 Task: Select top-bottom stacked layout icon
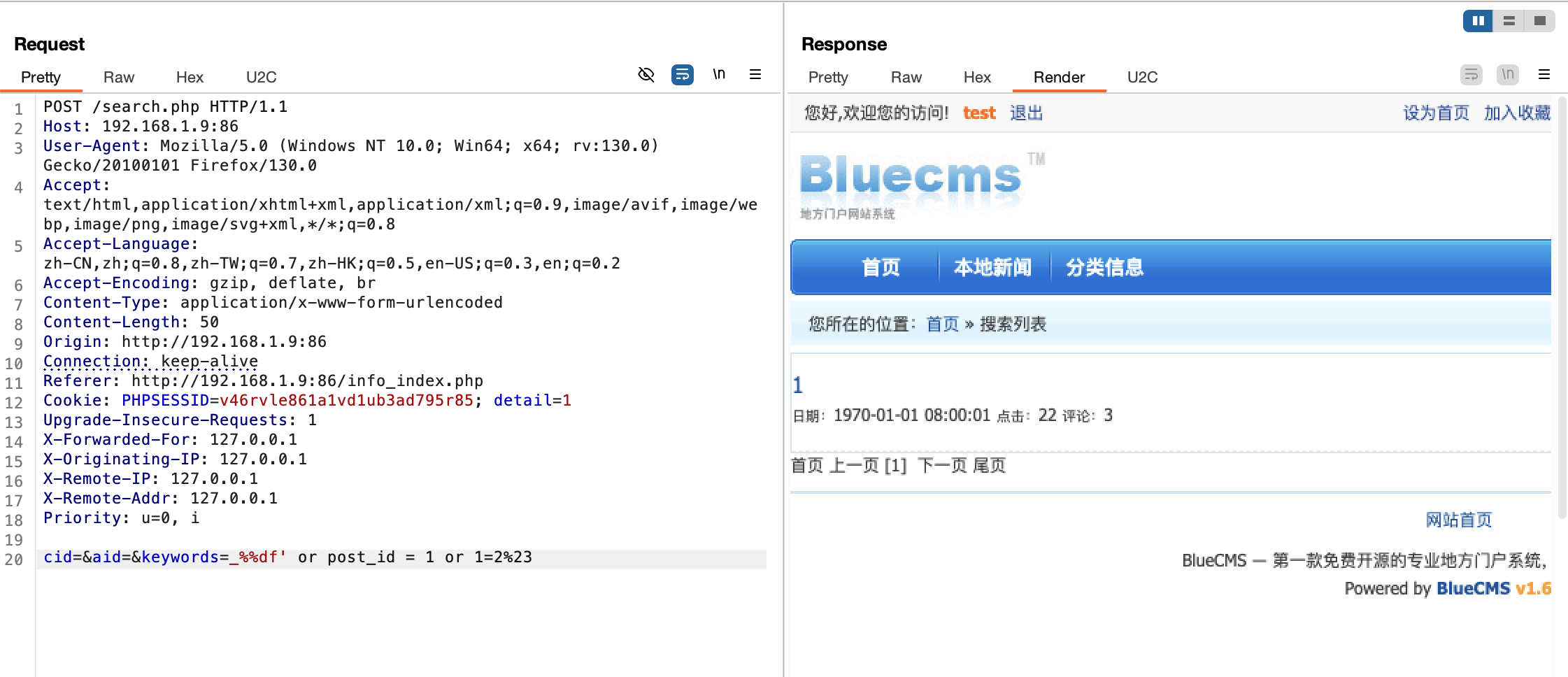[x=1509, y=21]
